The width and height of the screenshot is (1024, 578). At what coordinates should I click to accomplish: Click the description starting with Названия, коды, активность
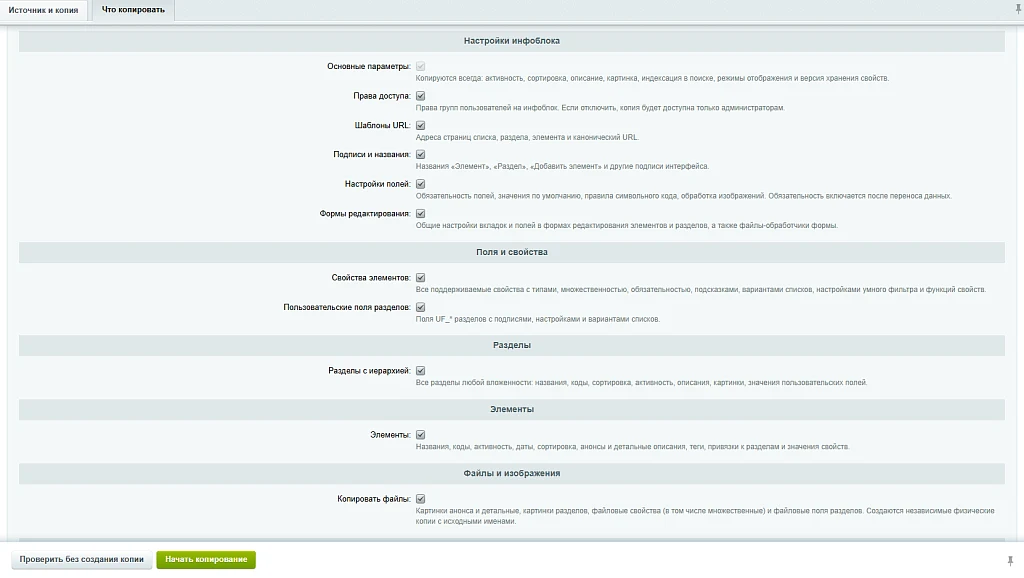[x=633, y=447]
